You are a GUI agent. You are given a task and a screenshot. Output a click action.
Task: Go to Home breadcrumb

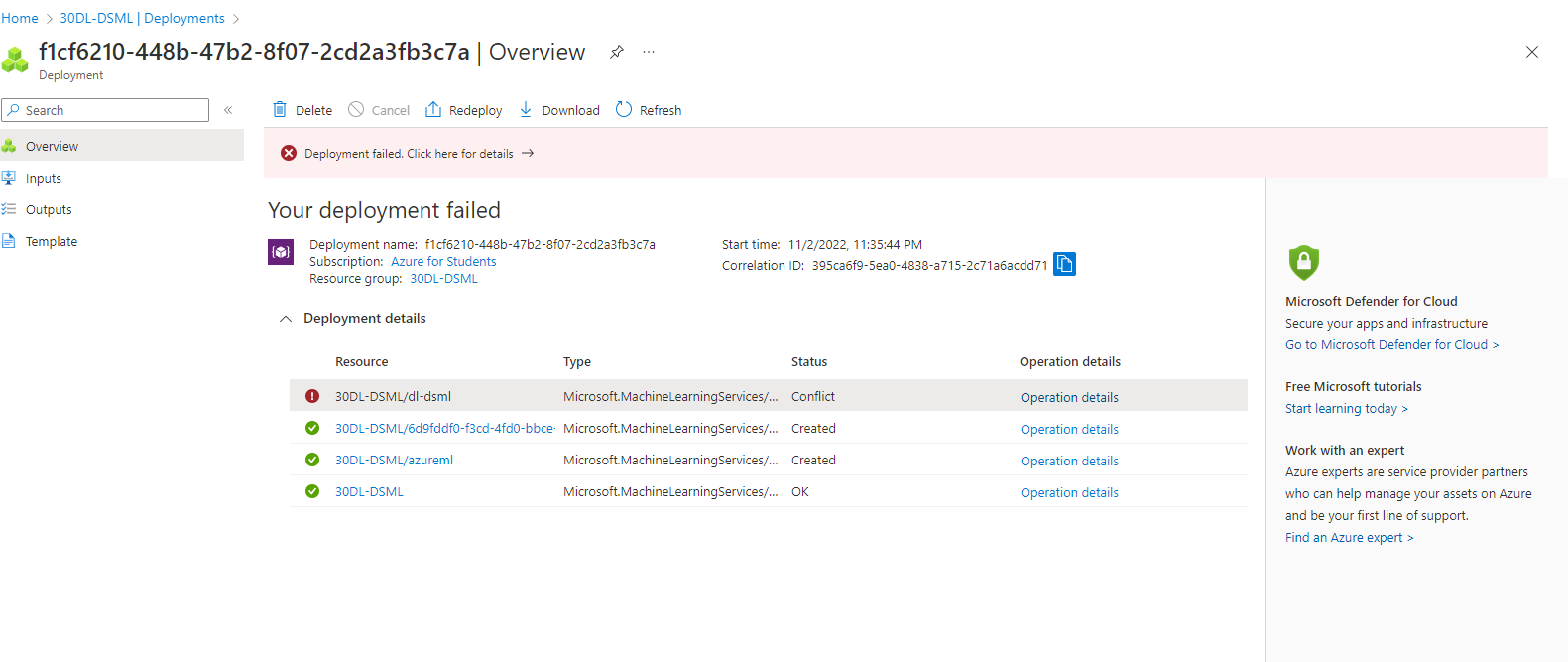click(x=20, y=18)
